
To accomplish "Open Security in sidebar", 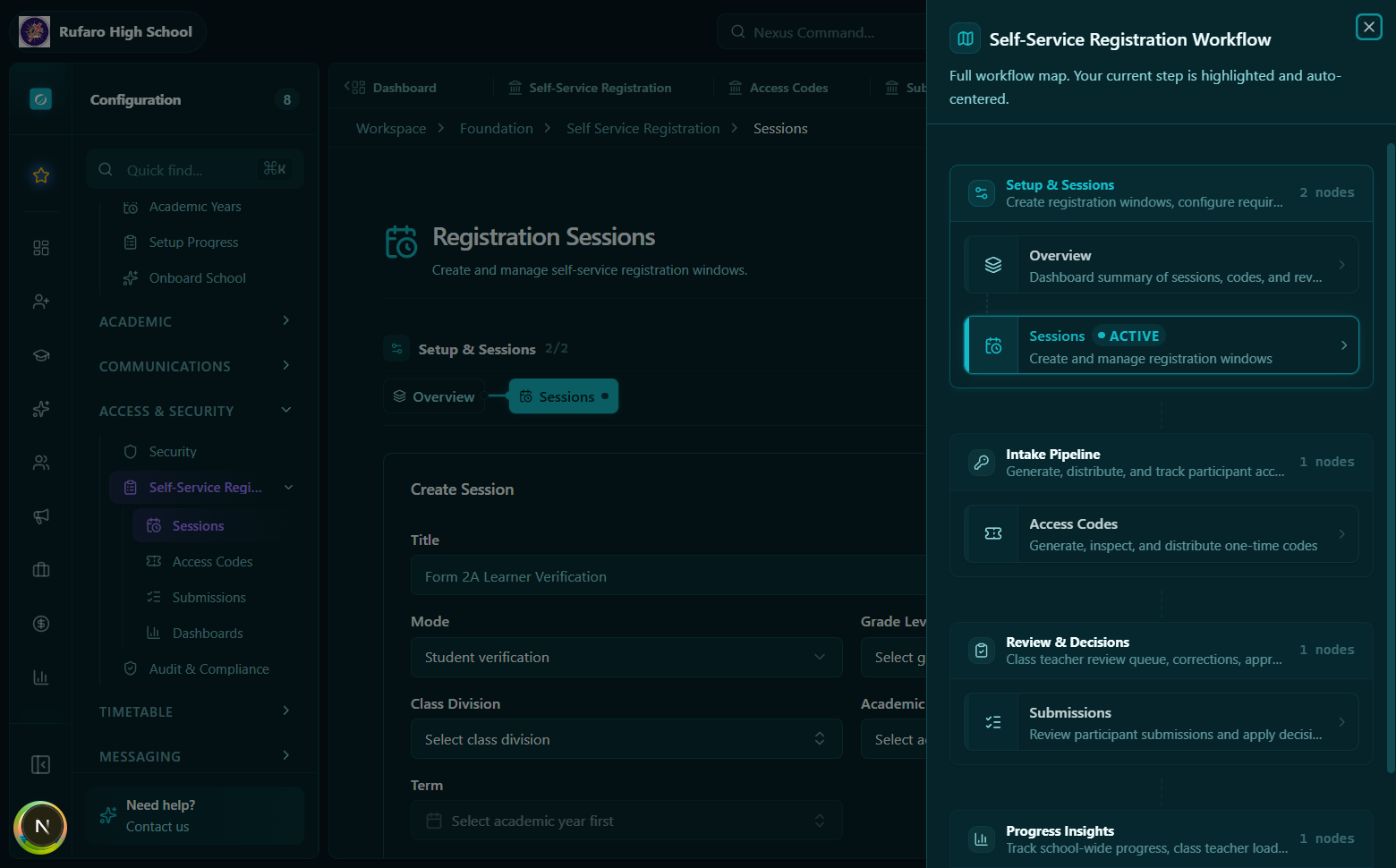I will (173, 452).
